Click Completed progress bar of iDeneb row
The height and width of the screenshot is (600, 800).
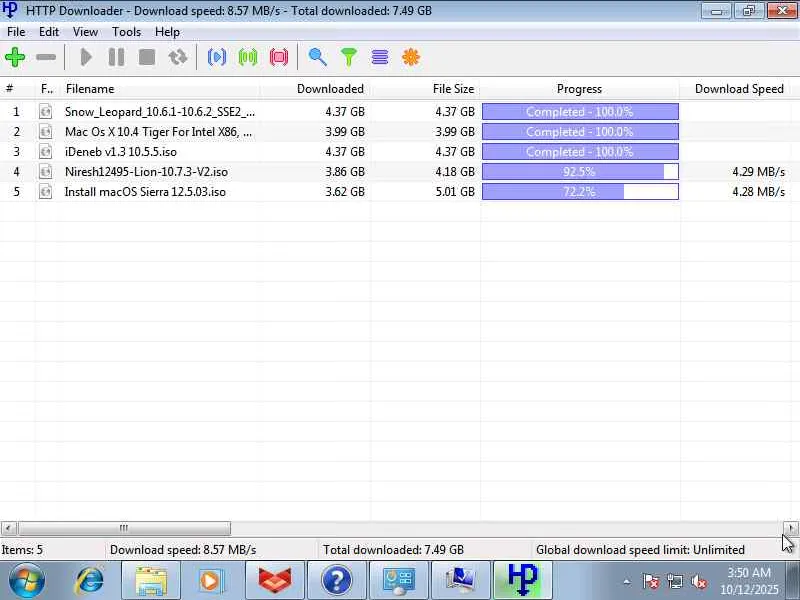(x=580, y=152)
